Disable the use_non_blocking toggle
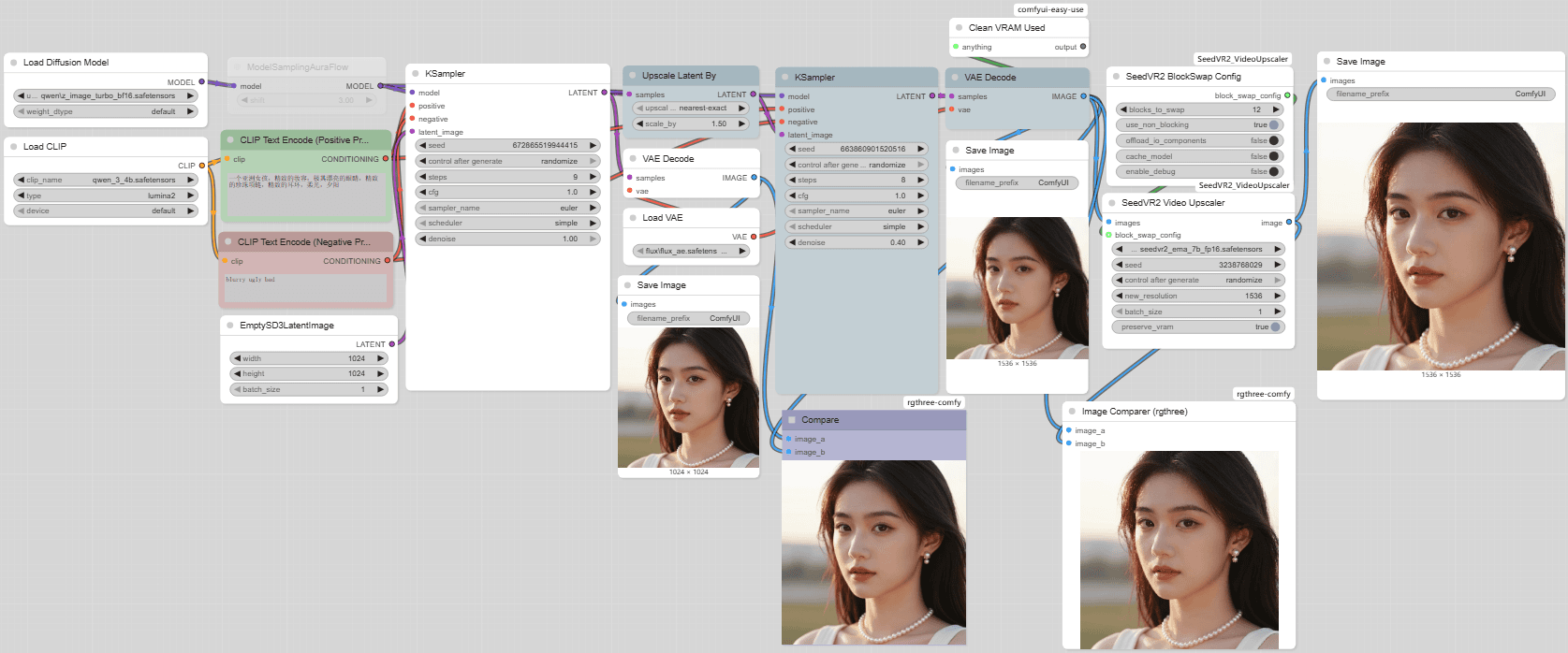 pos(1274,125)
